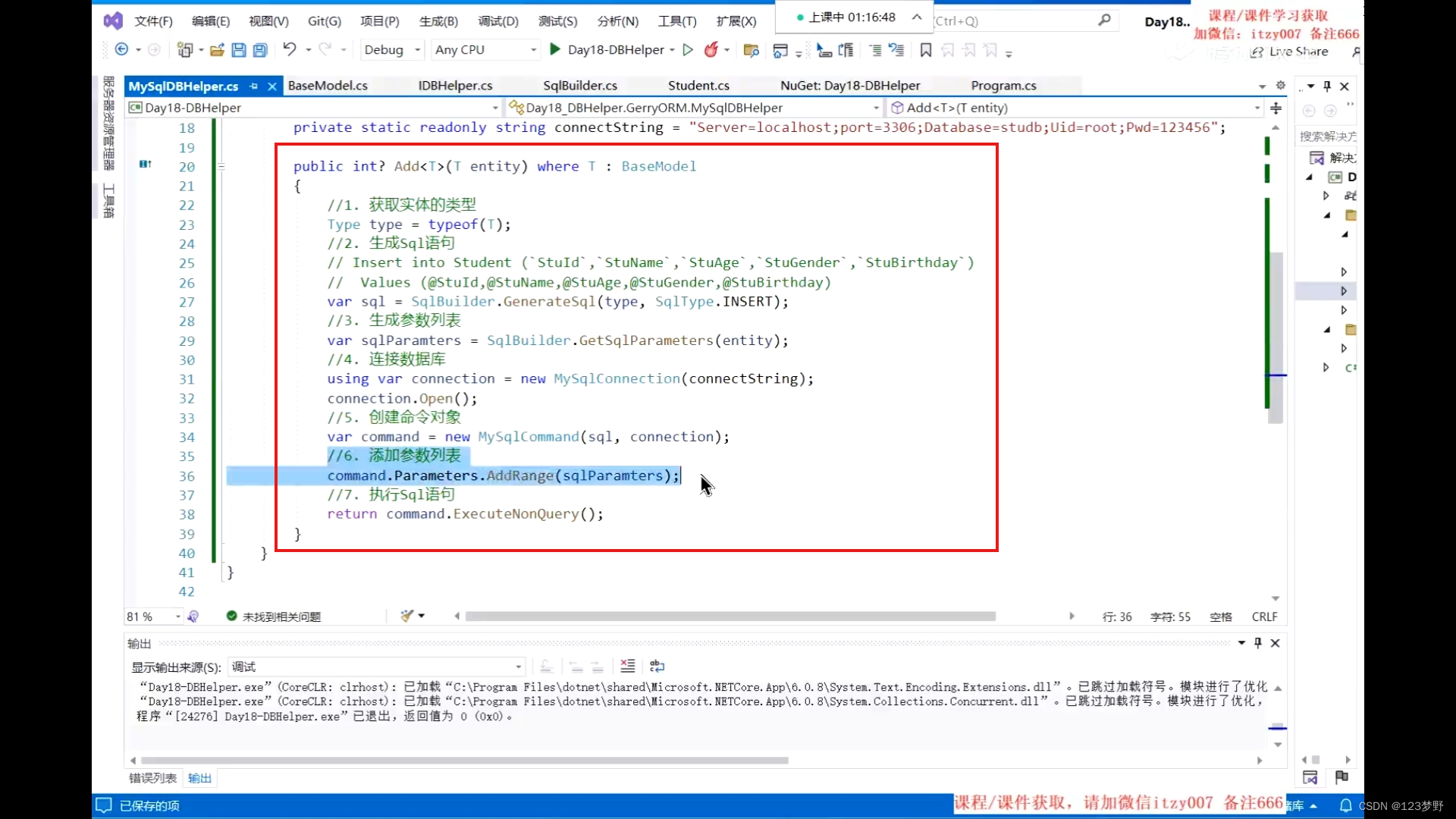This screenshot has width=1456, height=819.
Task: Start debugging Day18-DBHelper with green play
Action: 555,49
